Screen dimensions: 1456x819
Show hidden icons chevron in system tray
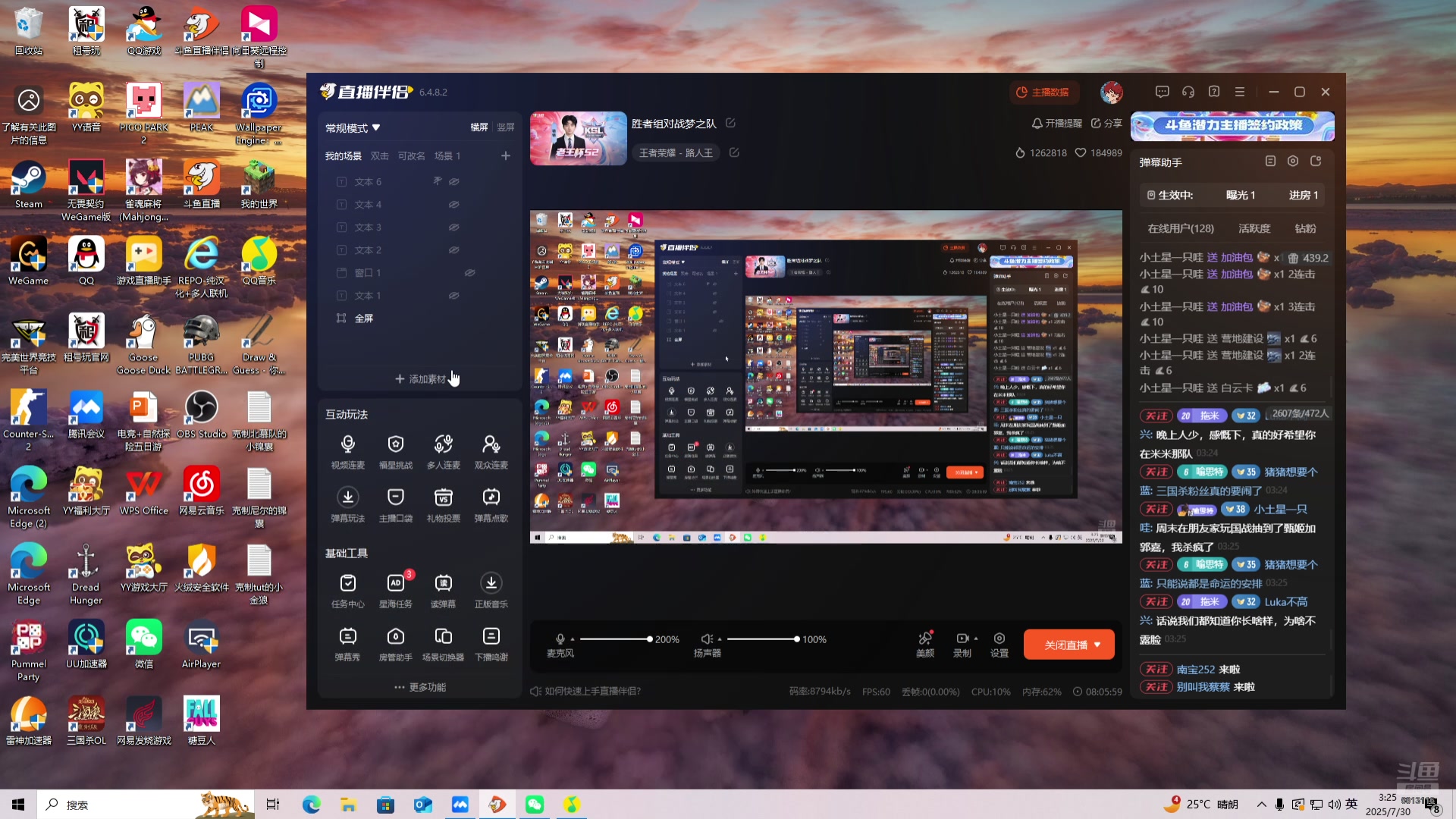(x=1261, y=805)
